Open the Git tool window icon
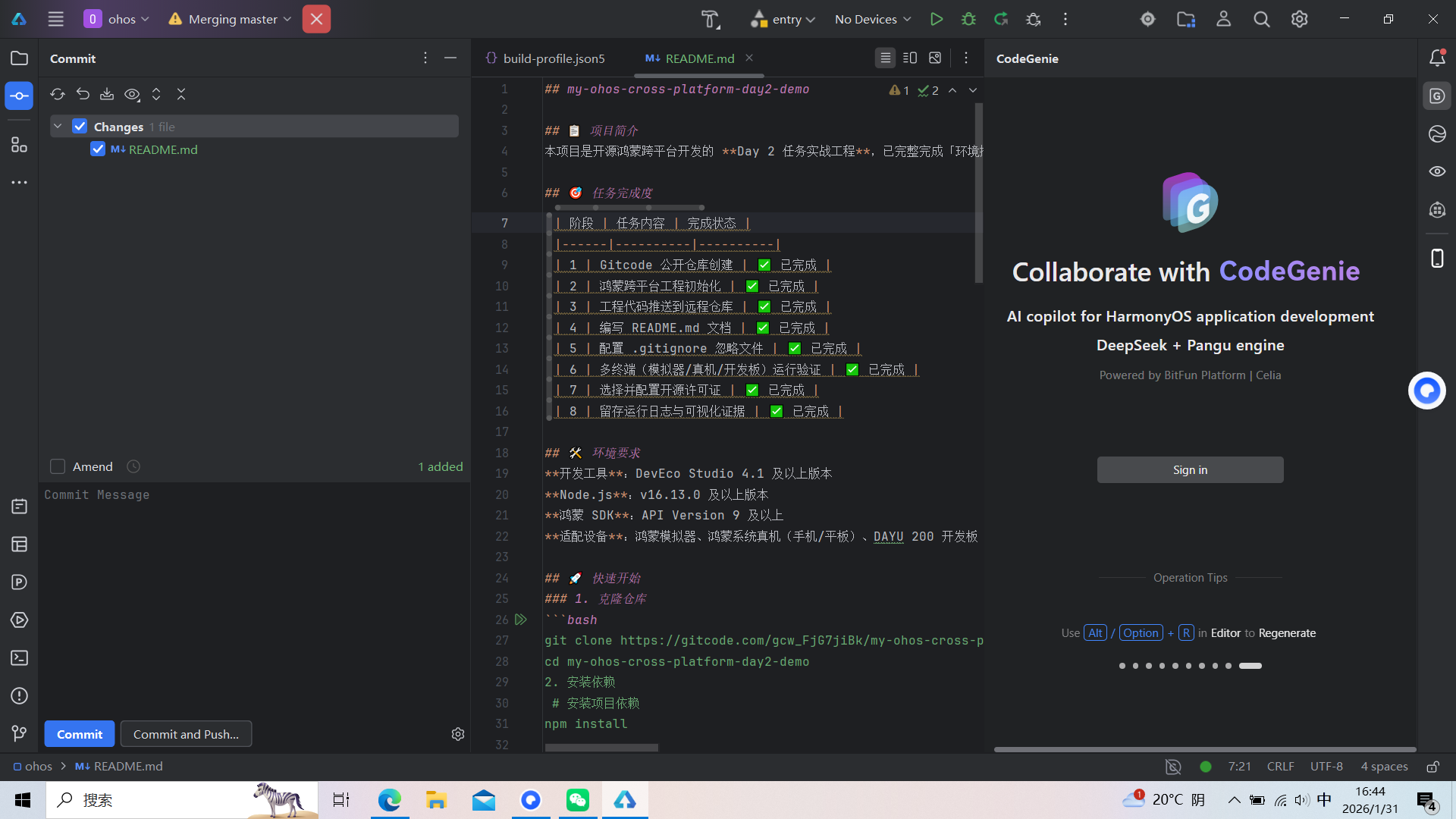 click(x=20, y=733)
